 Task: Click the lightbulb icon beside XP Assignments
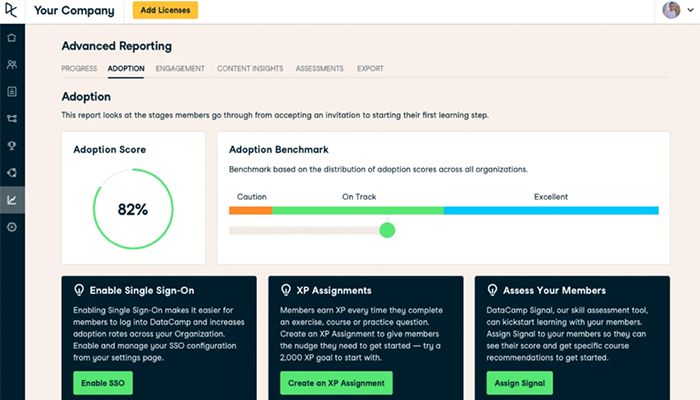[286, 290]
